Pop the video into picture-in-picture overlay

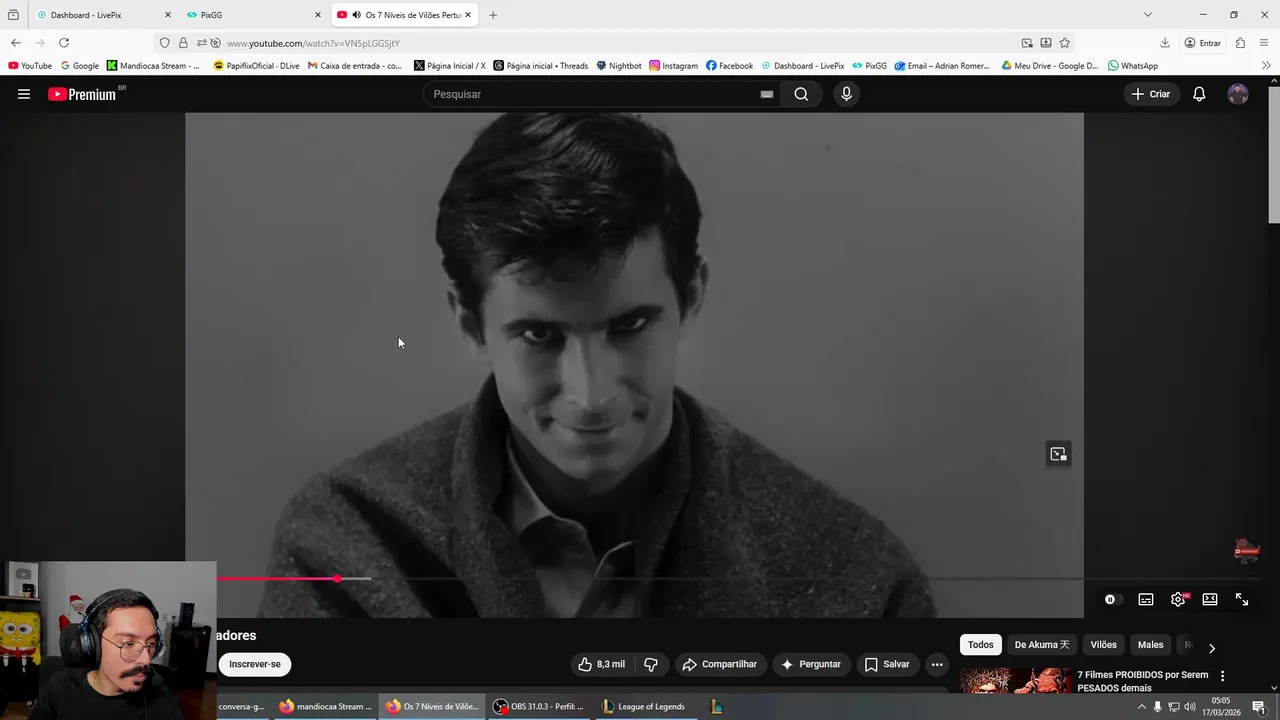(1058, 454)
